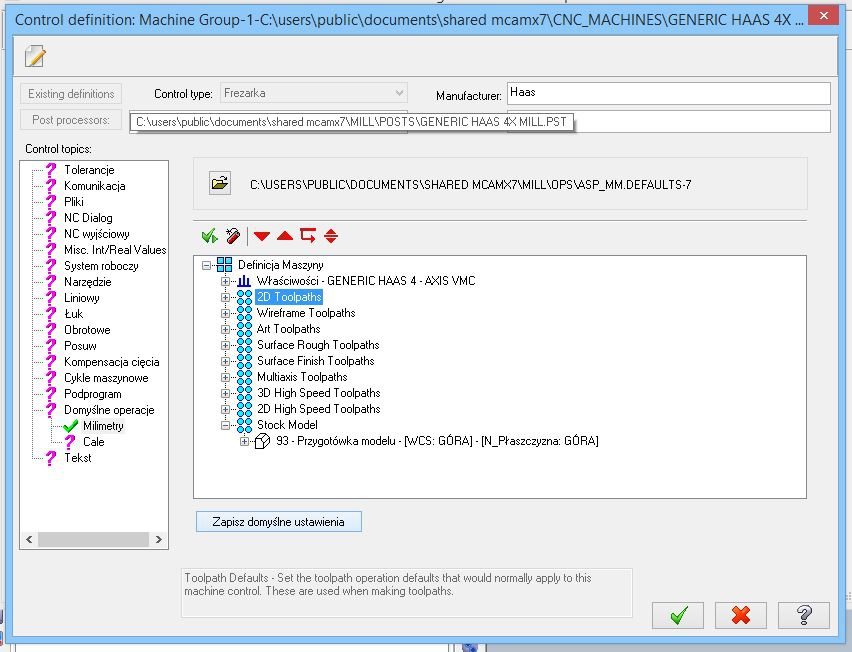Click the question mark icon beside Cale

(70, 442)
